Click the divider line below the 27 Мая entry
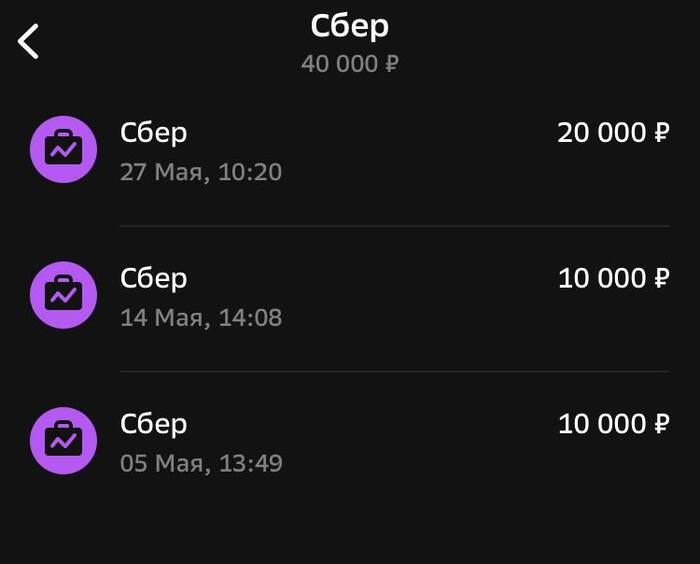 (x=394, y=226)
